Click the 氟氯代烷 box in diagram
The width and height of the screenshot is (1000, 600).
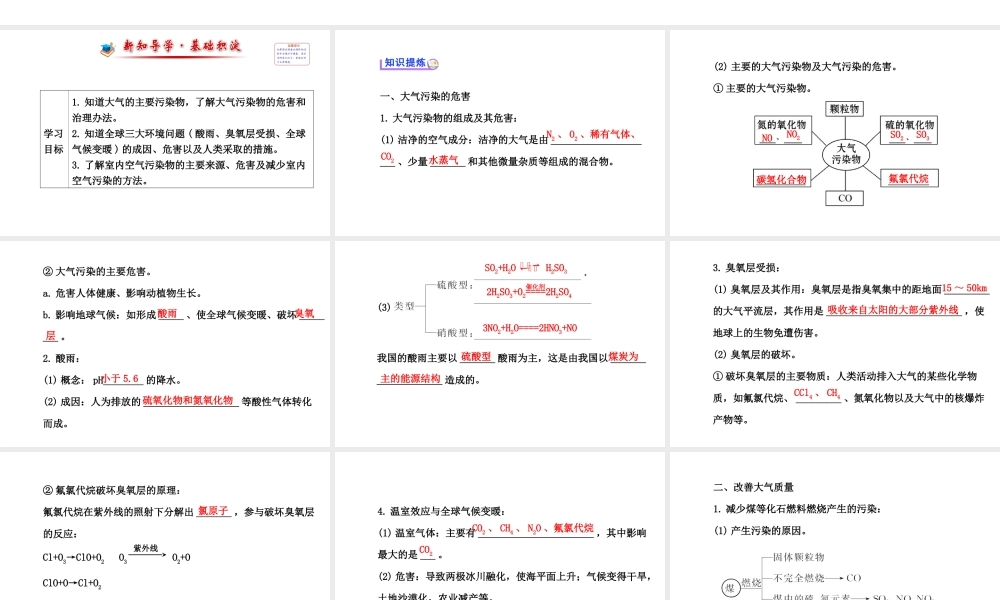tap(909, 179)
